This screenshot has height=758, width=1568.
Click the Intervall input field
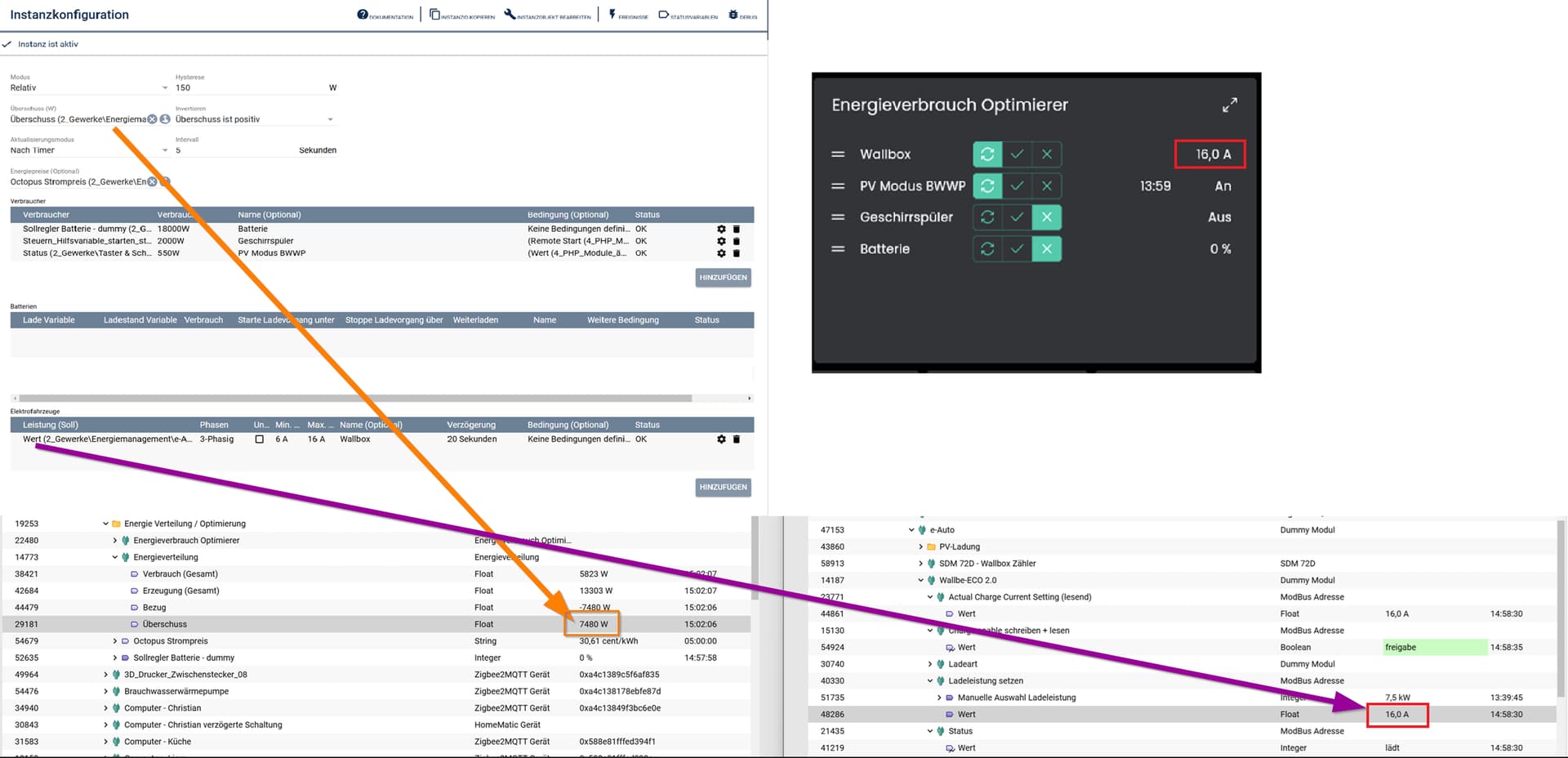point(256,150)
